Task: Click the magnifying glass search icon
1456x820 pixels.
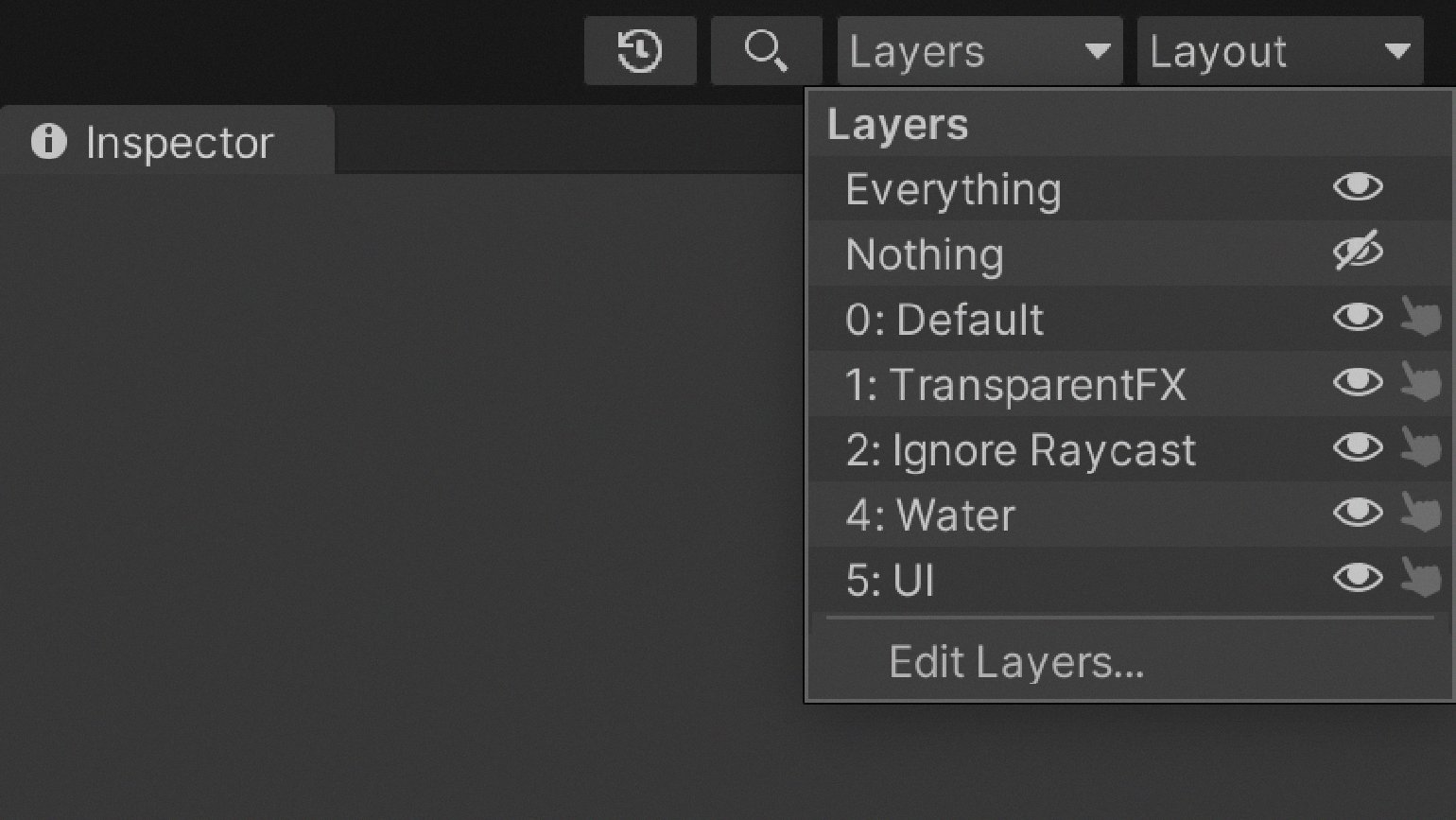Action: pyautogui.click(x=766, y=51)
